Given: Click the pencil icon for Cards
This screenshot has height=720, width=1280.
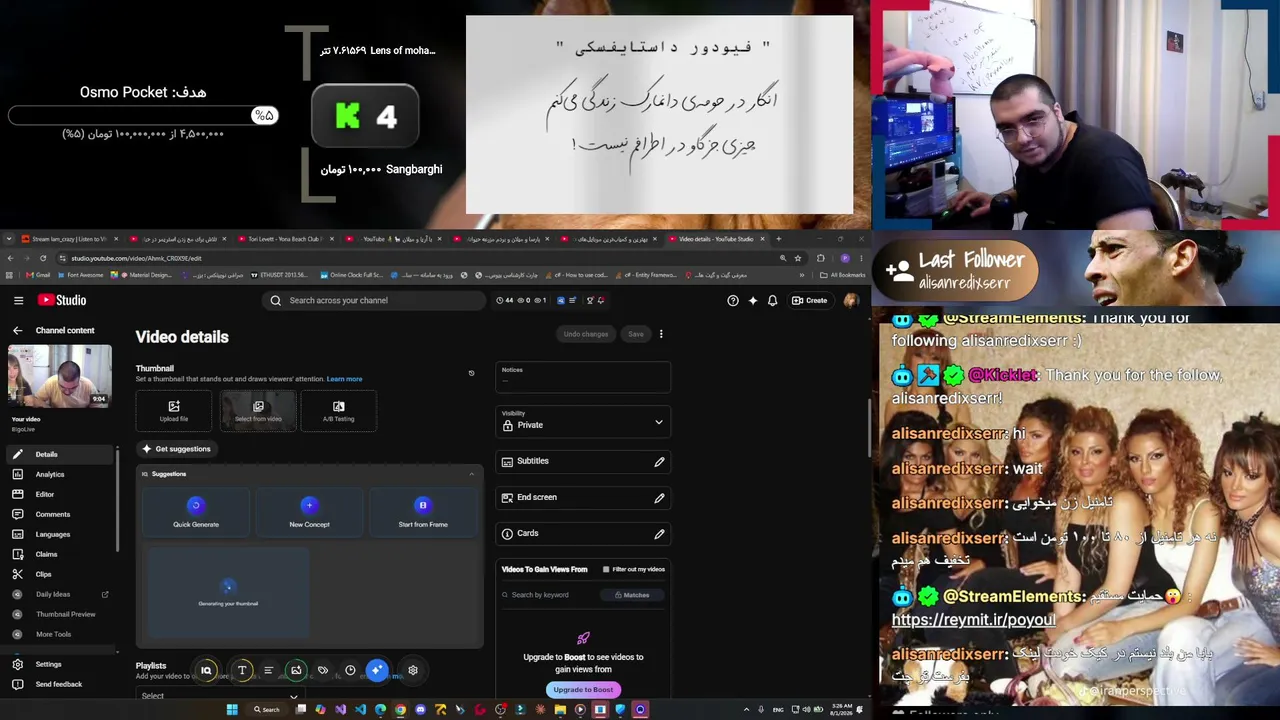Looking at the screenshot, I should click(x=659, y=534).
